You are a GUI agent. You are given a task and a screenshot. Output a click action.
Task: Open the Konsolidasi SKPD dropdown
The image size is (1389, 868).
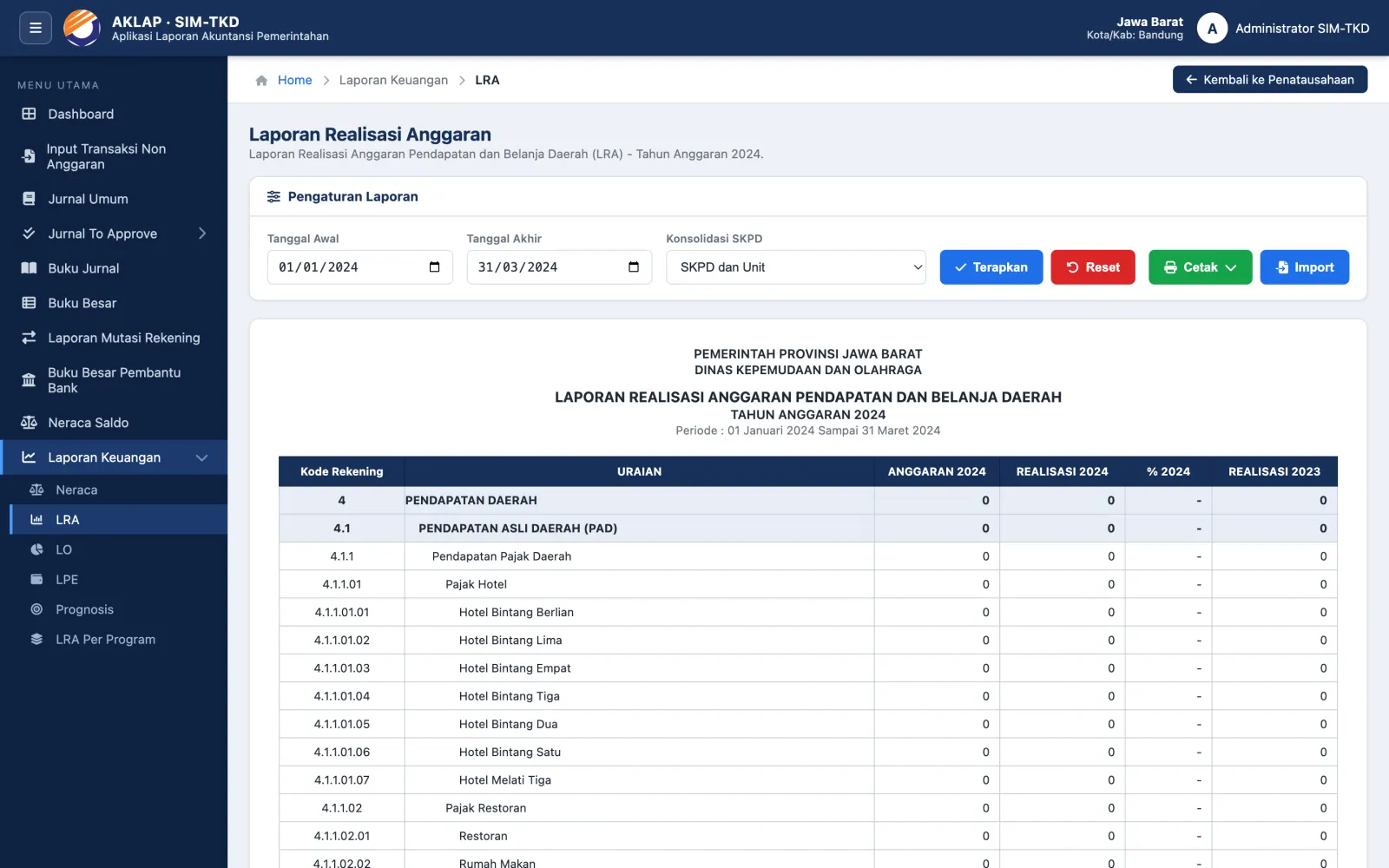(x=796, y=267)
